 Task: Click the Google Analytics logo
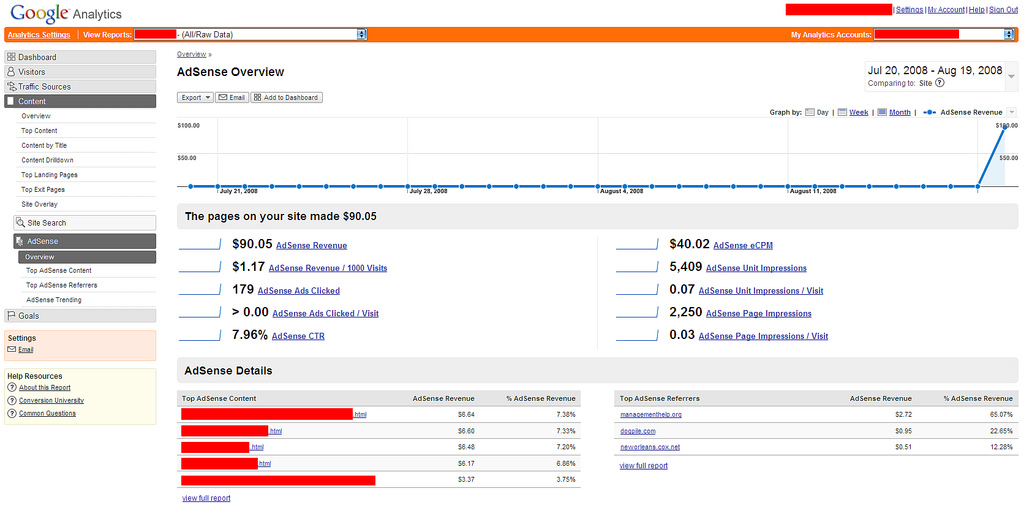coord(66,13)
